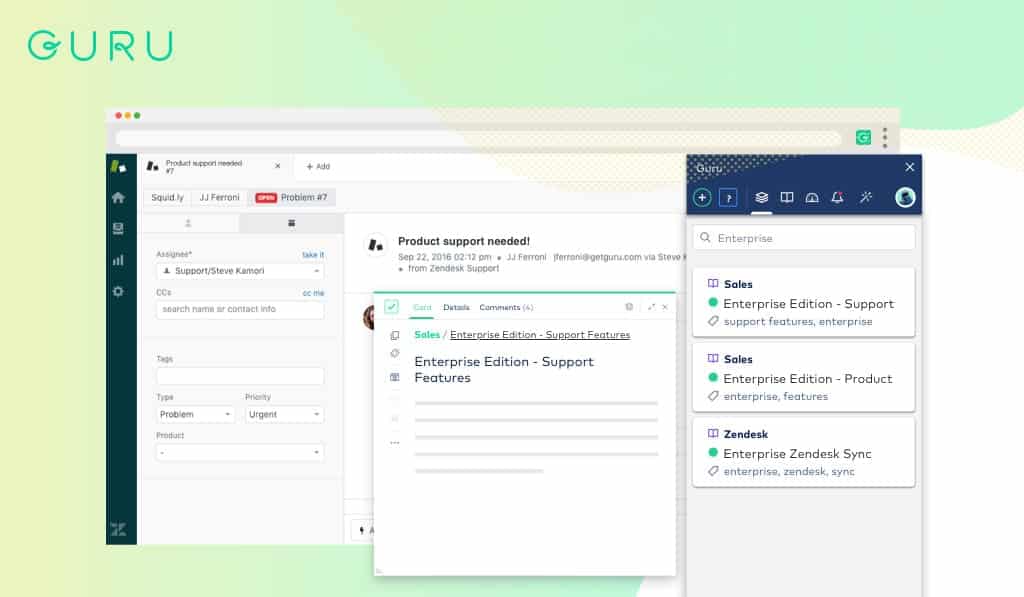Screen dimensions: 1024x597
Task: Open Guru notifications bell
Action: [x=837, y=197]
